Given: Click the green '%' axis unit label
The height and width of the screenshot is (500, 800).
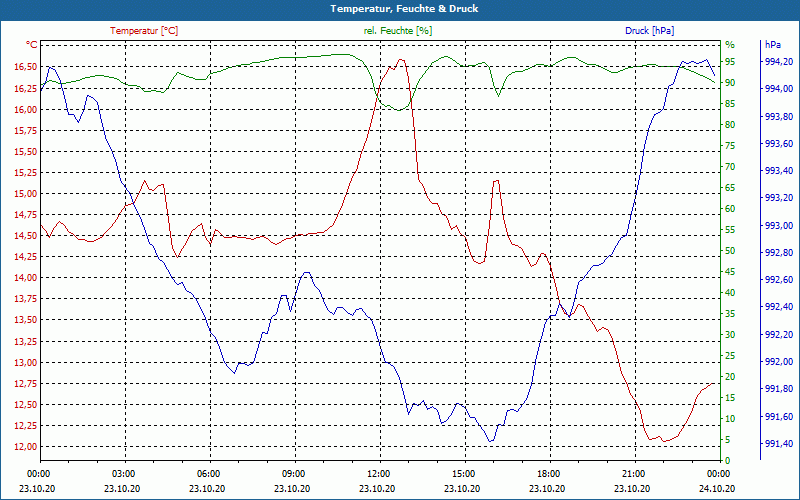Looking at the screenshot, I should (x=730, y=45).
